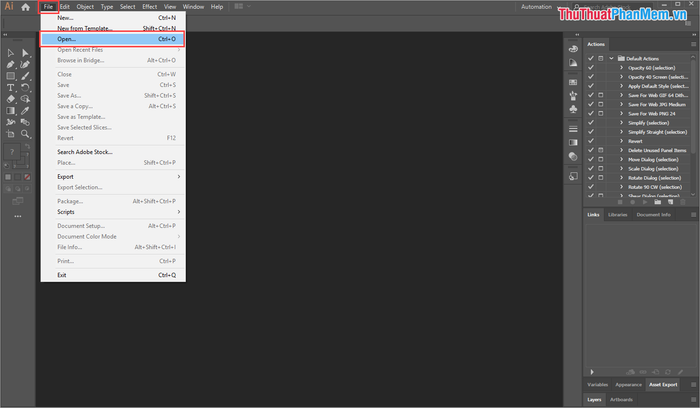Viewport: 700px width, 408px height.
Task: Expand Save For Web GIF 64 action
Action: tap(621, 95)
